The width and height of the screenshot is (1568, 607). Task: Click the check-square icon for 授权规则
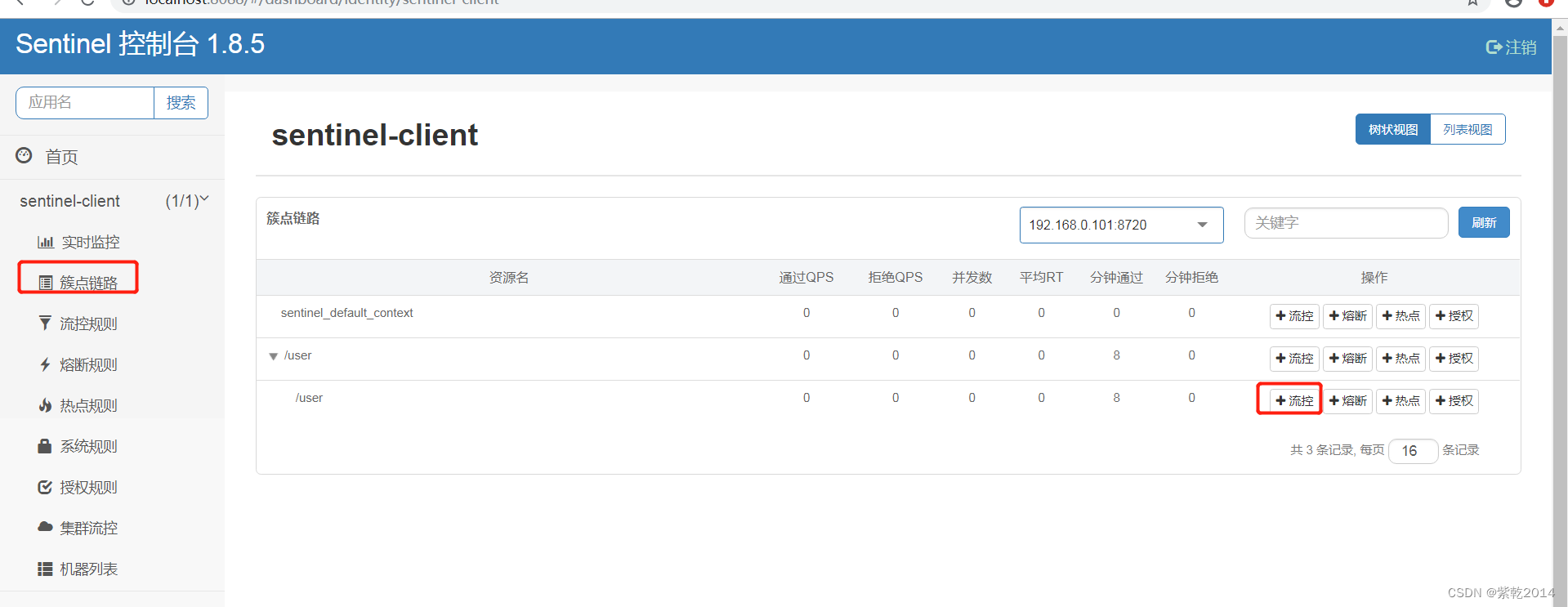(45, 487)
